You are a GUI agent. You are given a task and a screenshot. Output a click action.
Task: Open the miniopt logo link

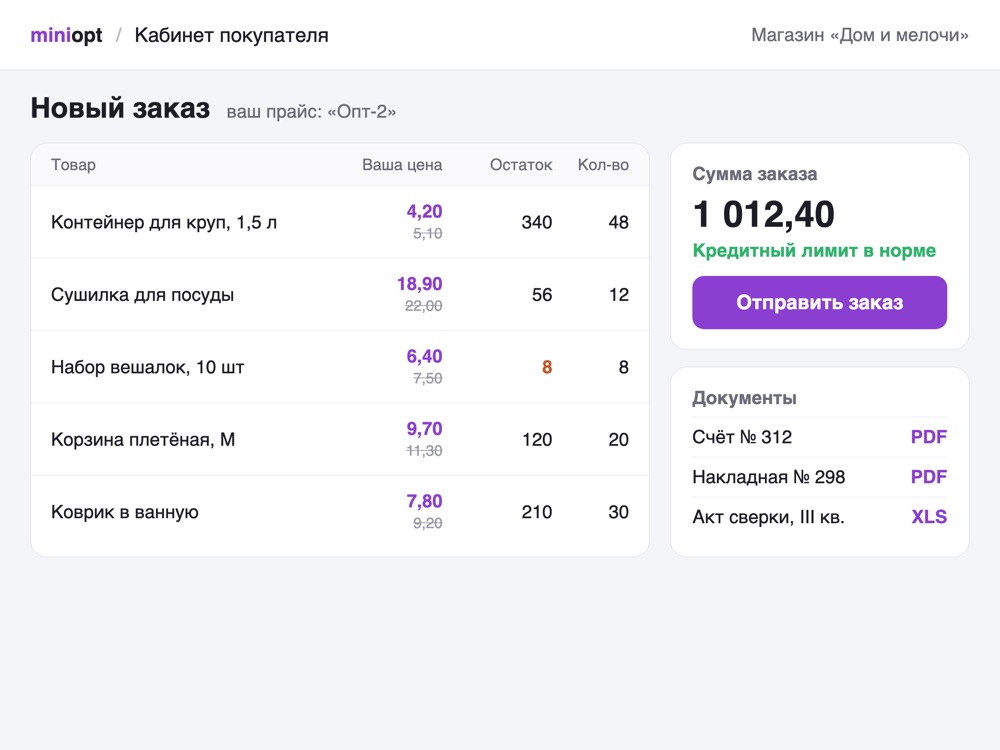pyautogui.click(x=66, y=35)
